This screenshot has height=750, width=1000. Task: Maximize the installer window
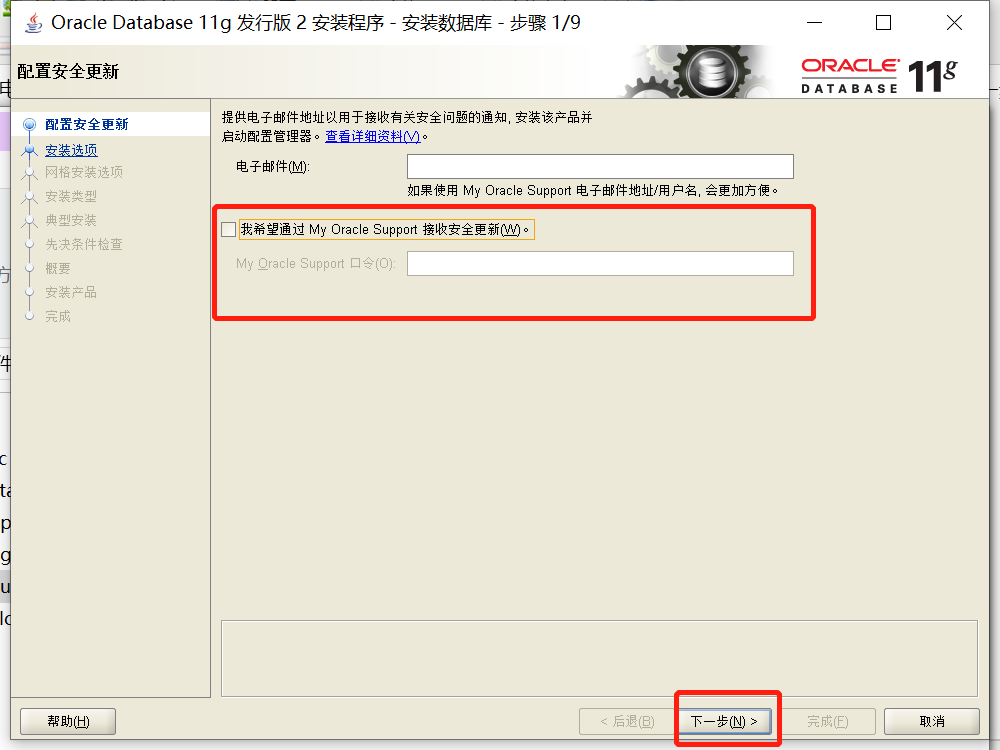click(883, 22)
